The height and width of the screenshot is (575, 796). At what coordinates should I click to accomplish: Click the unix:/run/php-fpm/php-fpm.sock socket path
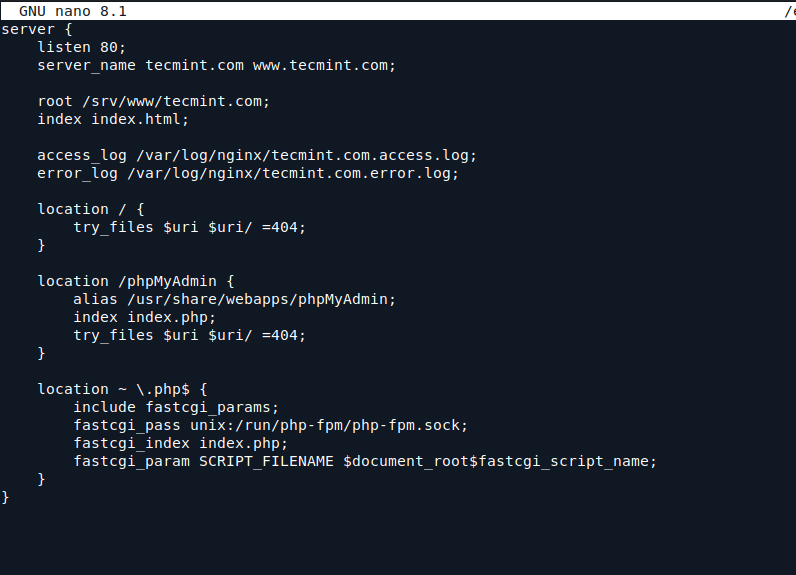328,425
